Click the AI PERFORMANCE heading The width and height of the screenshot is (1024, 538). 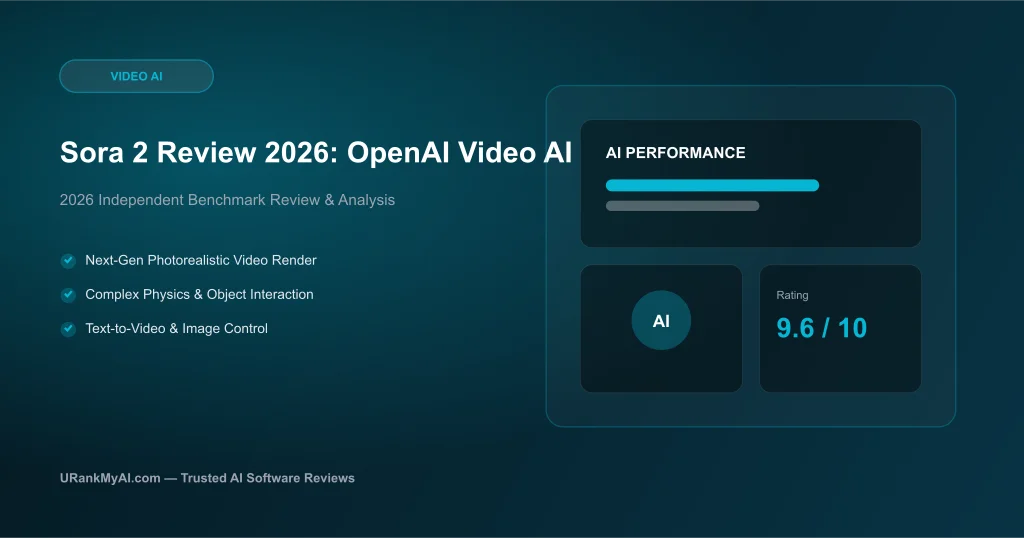tap(675, 153)
